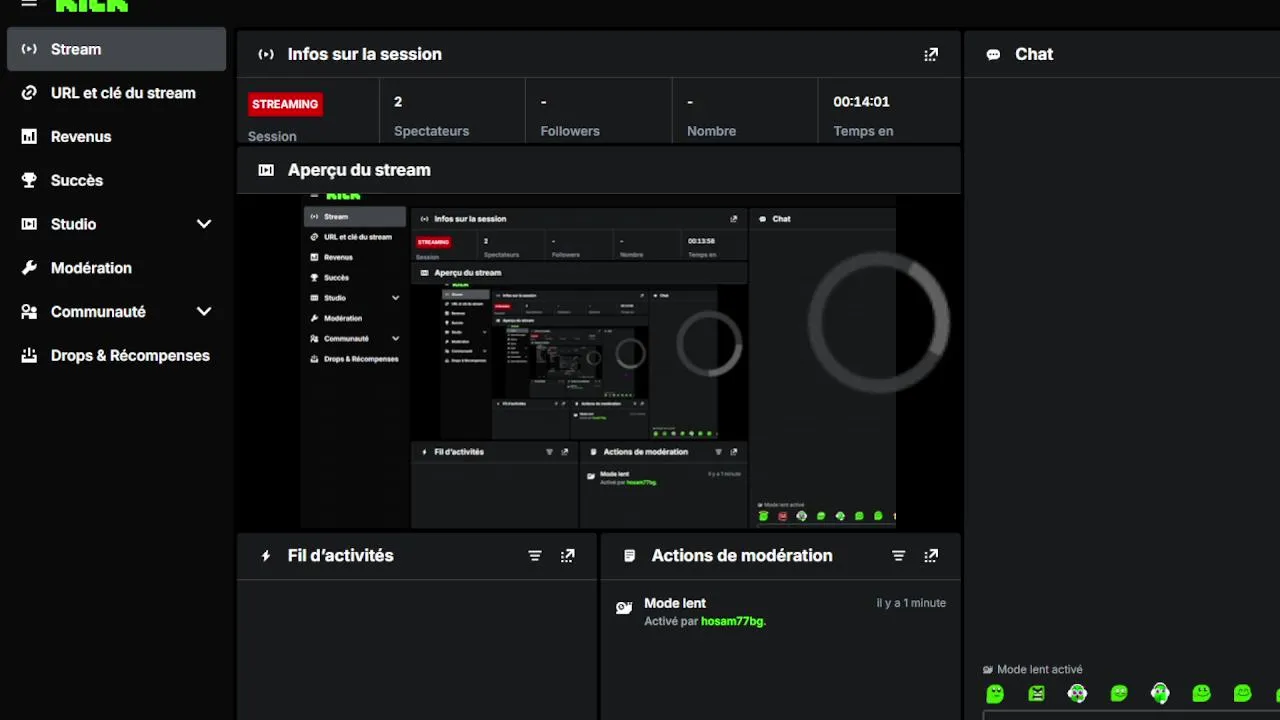Click the broadcast icon beside Infos sur la session
This screenshot has height=720, width=1280.
[266, 55]
